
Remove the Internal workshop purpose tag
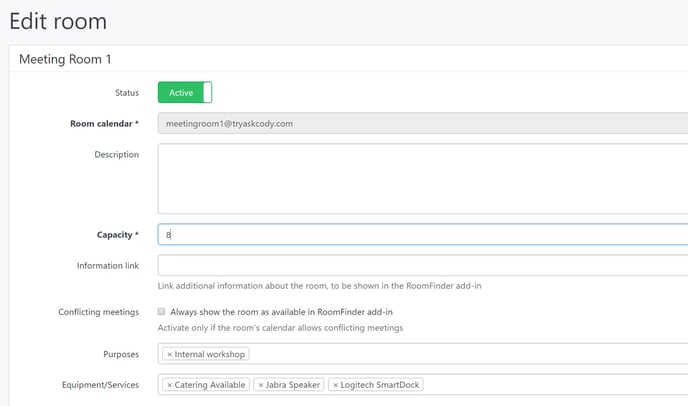pos(169,354)
